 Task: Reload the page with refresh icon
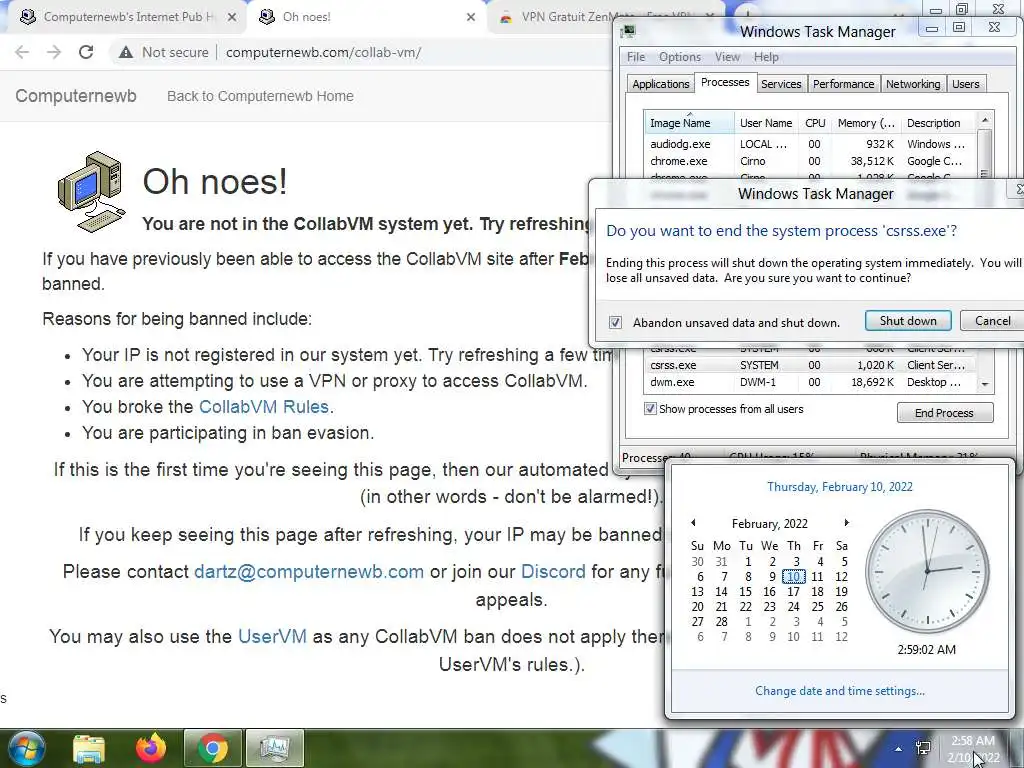86,52
